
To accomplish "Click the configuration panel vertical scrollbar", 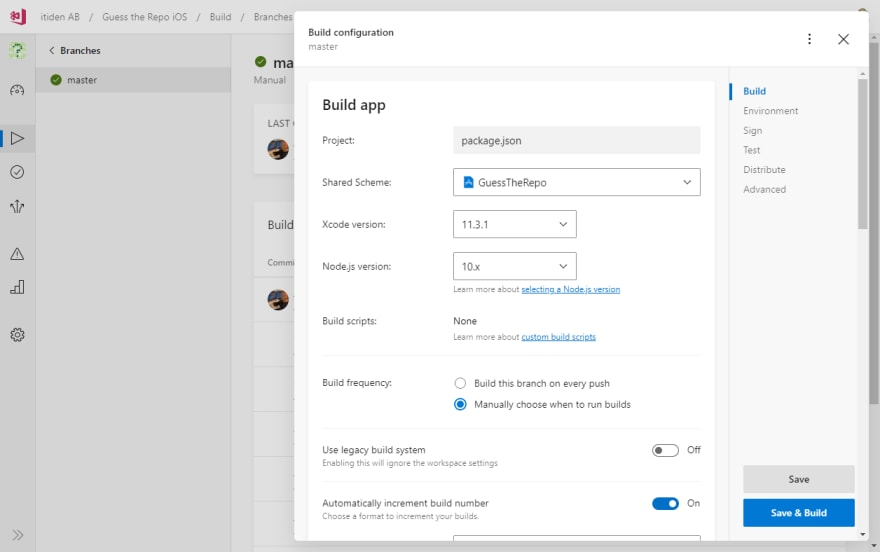I will [x=862, y=154].
